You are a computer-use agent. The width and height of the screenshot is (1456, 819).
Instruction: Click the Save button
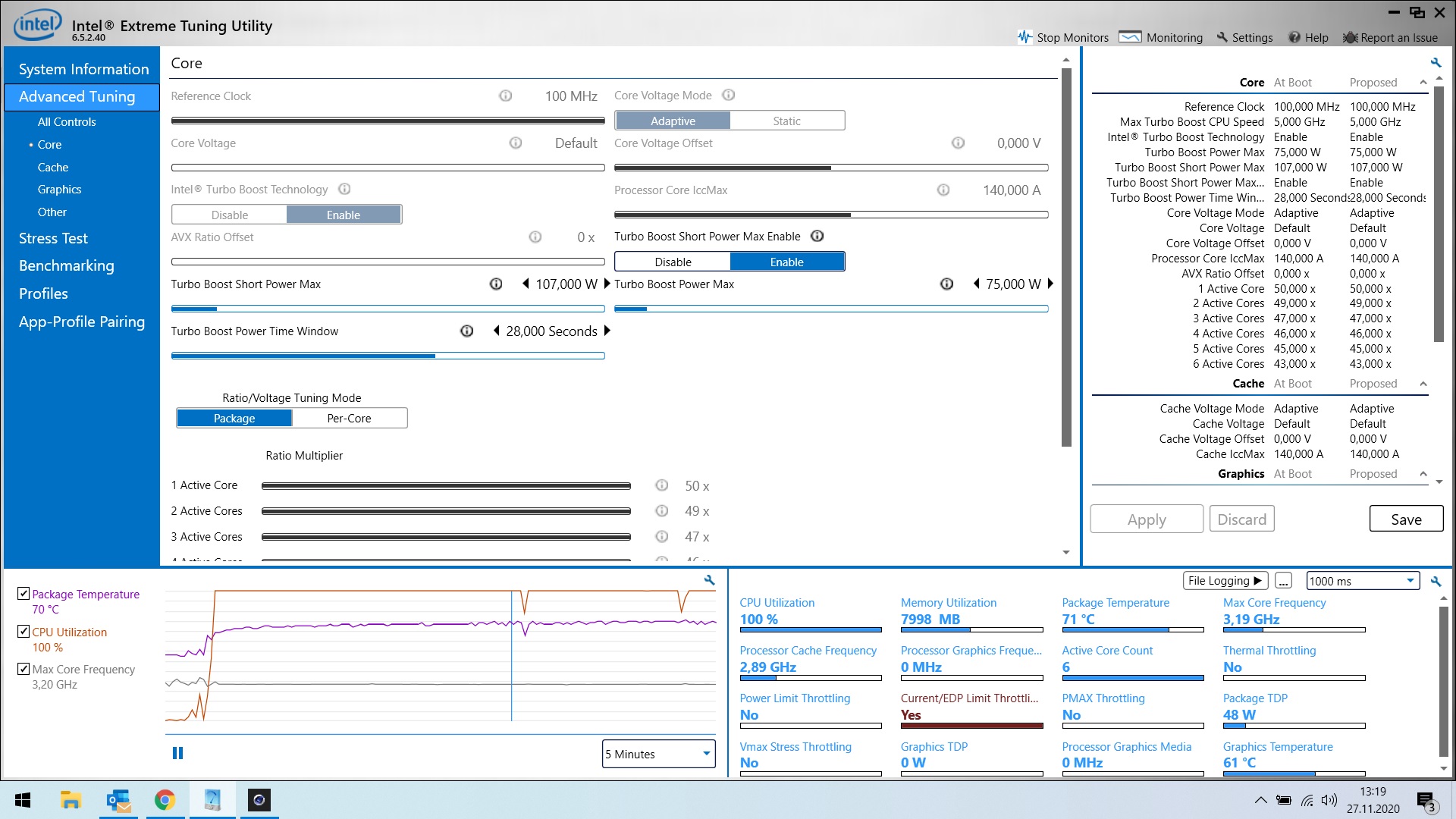click(x=1406, y=519)
